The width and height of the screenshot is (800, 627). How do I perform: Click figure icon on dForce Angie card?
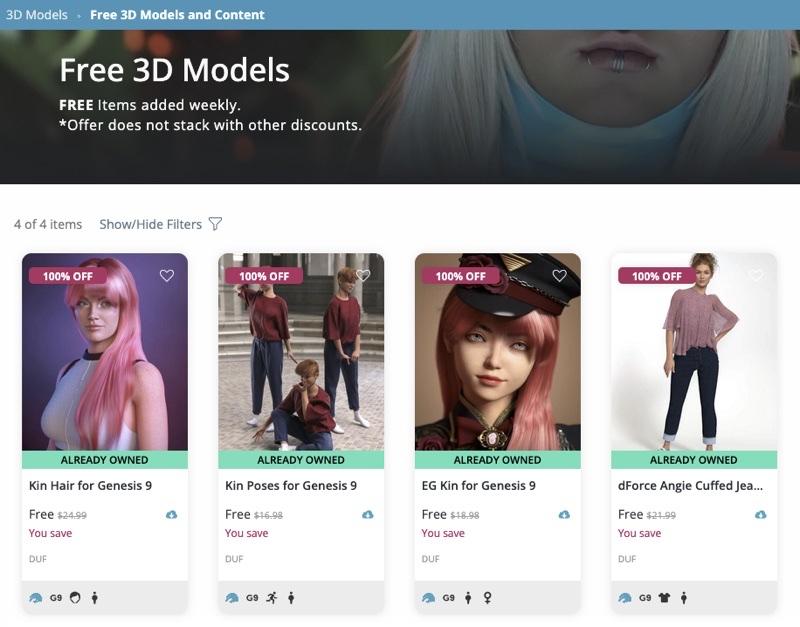pyautogui.click(x=684, y=597)
